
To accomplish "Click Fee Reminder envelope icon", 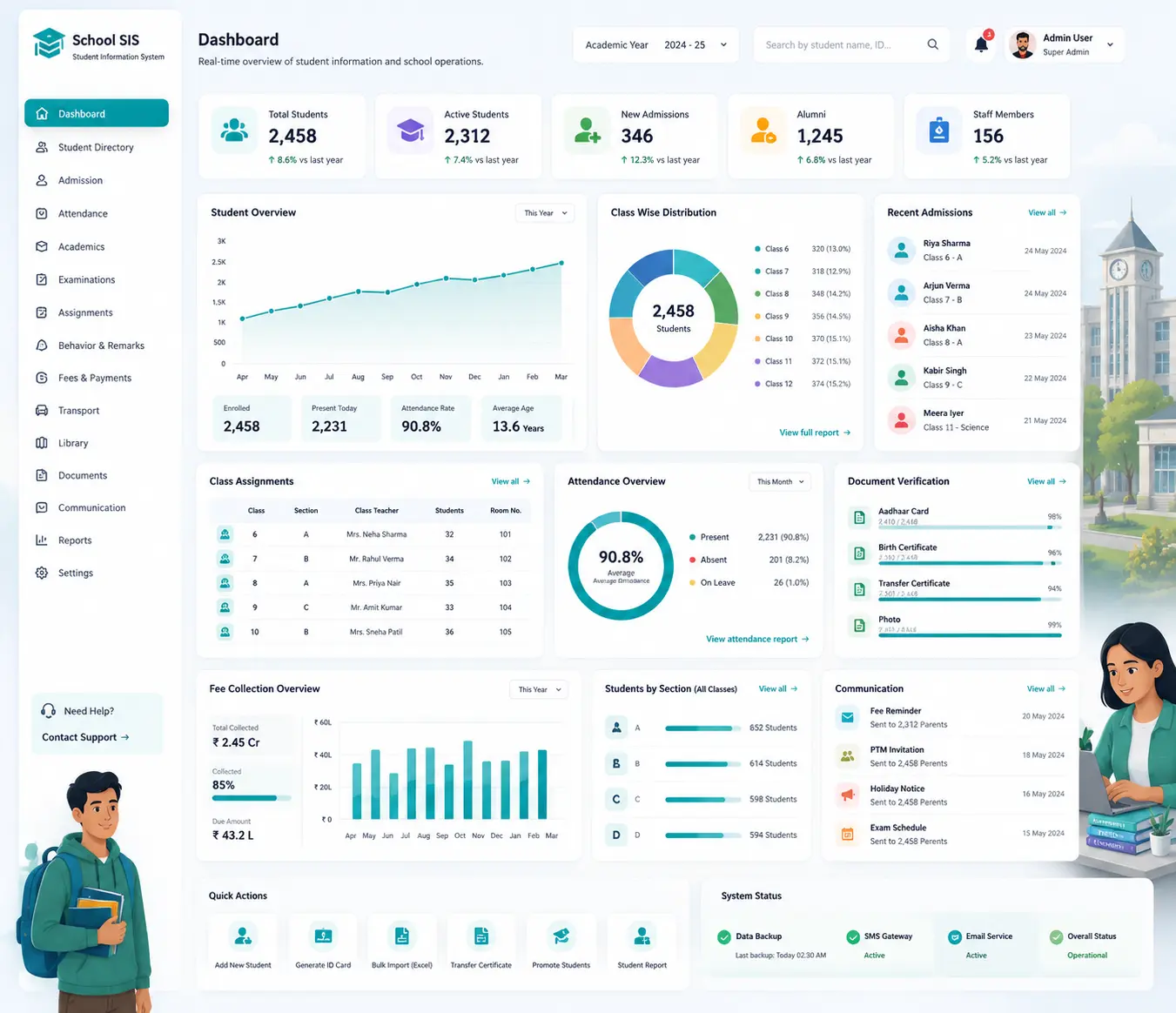I will coord(847,717).
